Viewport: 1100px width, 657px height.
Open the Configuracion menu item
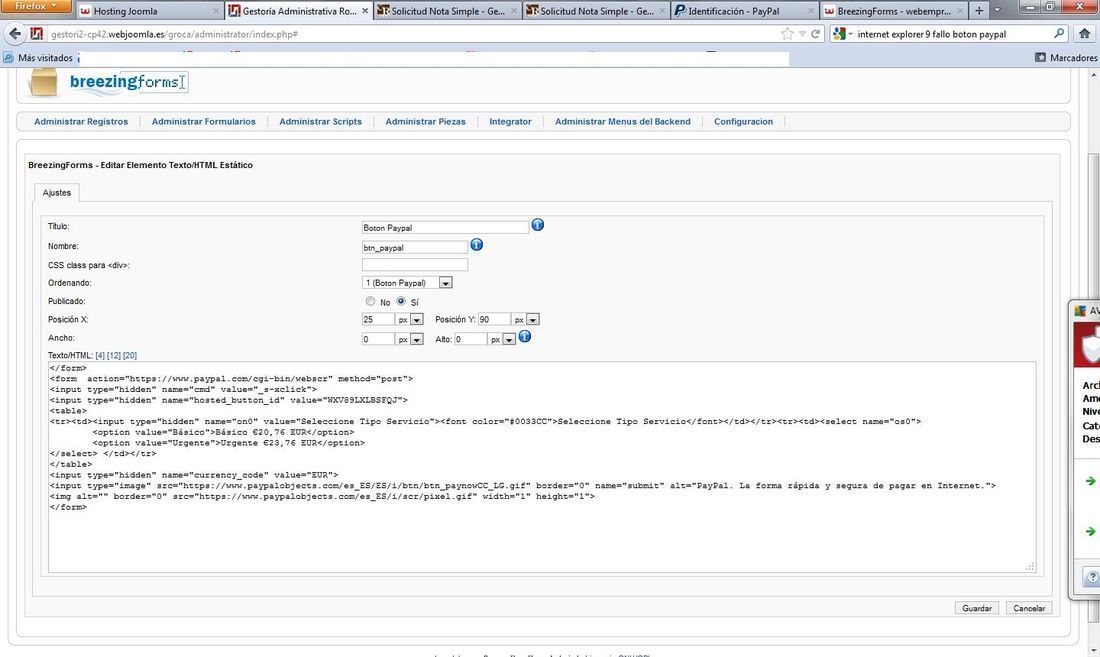coord(743,121)
